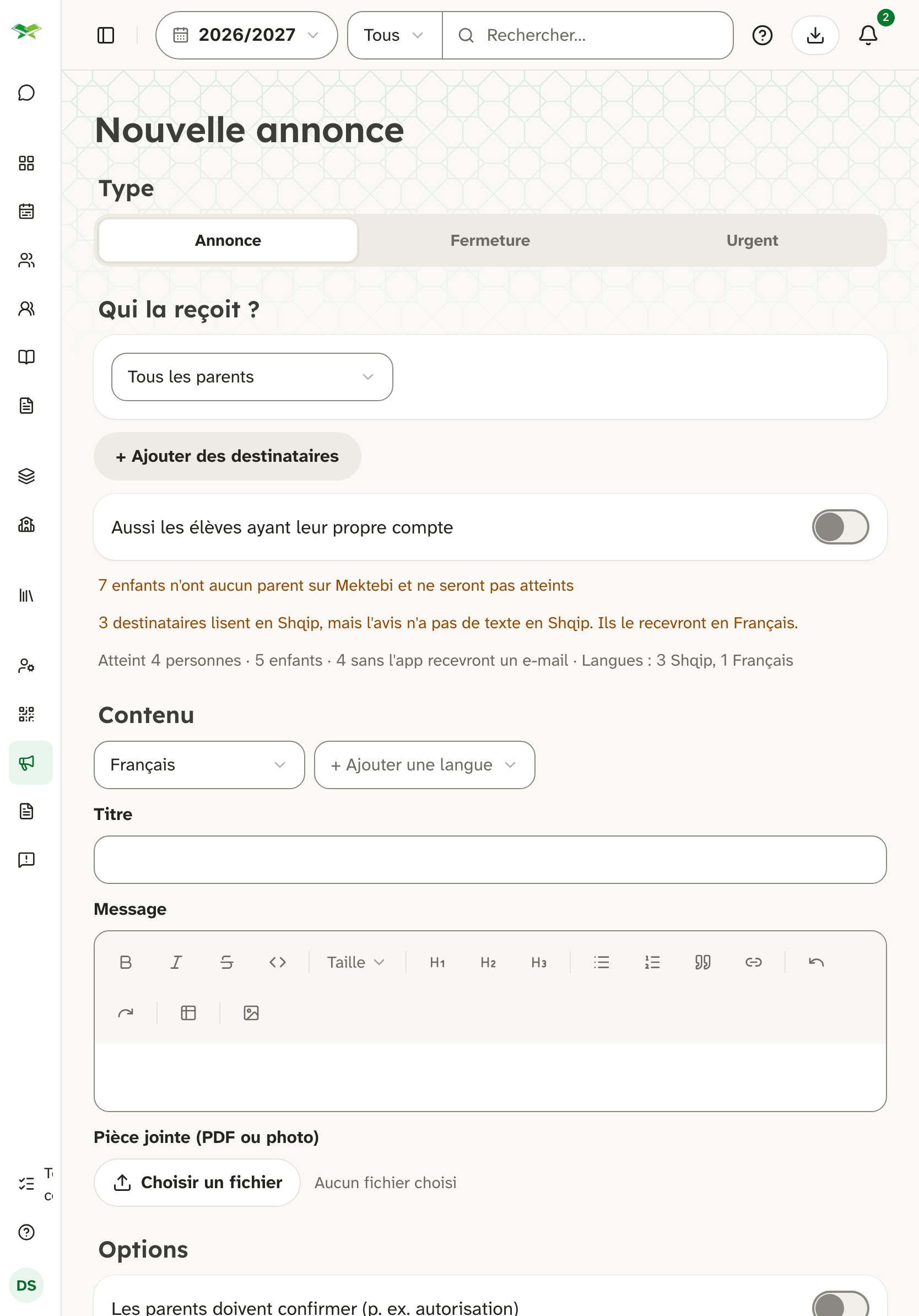Apply H1 heading in editor
The width and height of the screenshot is (919, 1316).
pos(437,962)
